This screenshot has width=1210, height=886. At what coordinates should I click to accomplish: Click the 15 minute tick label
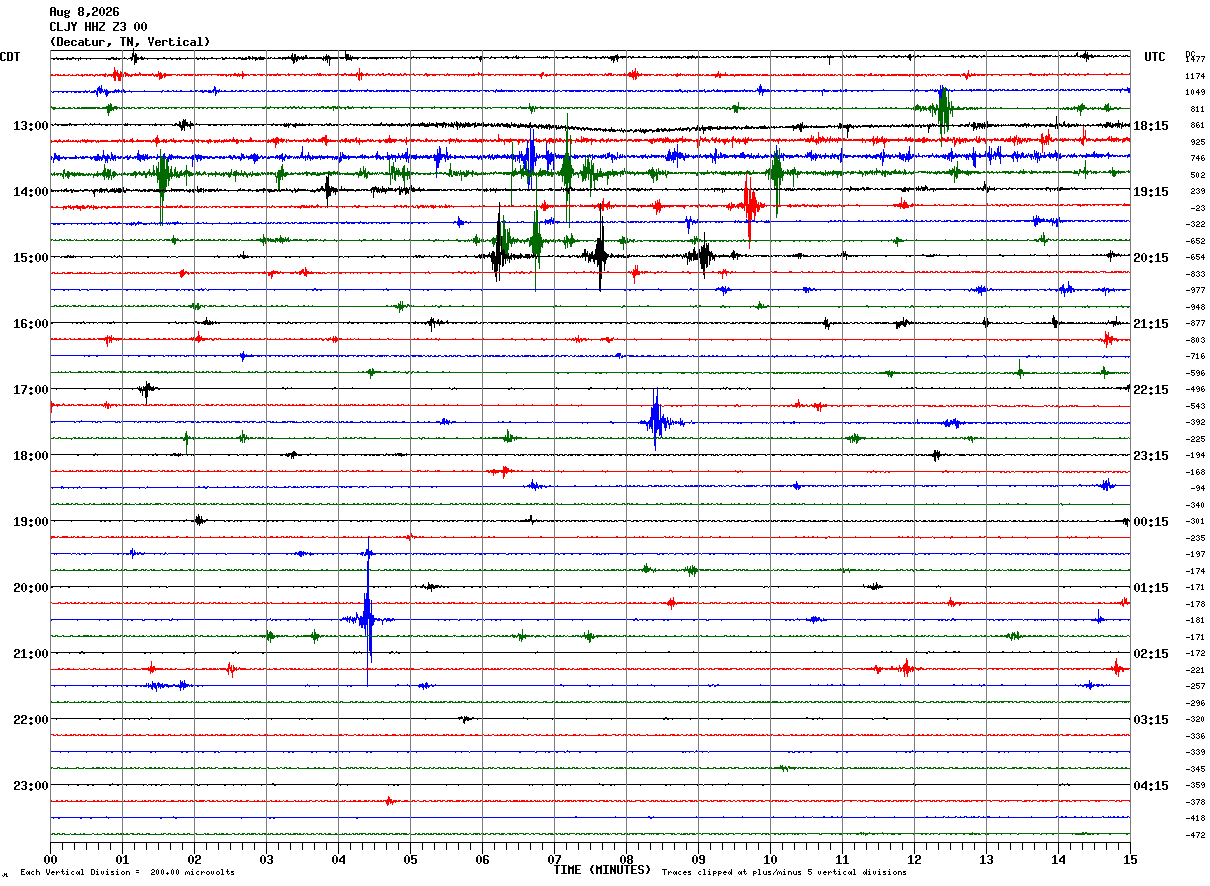pos(1130,859)
